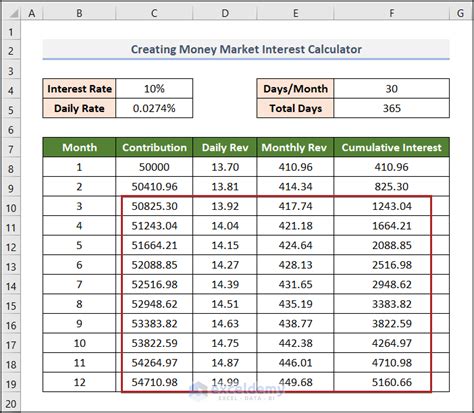Select the daily rev cell 14.15
This screenshot has width=474, height=413.
tap(225, 245)
